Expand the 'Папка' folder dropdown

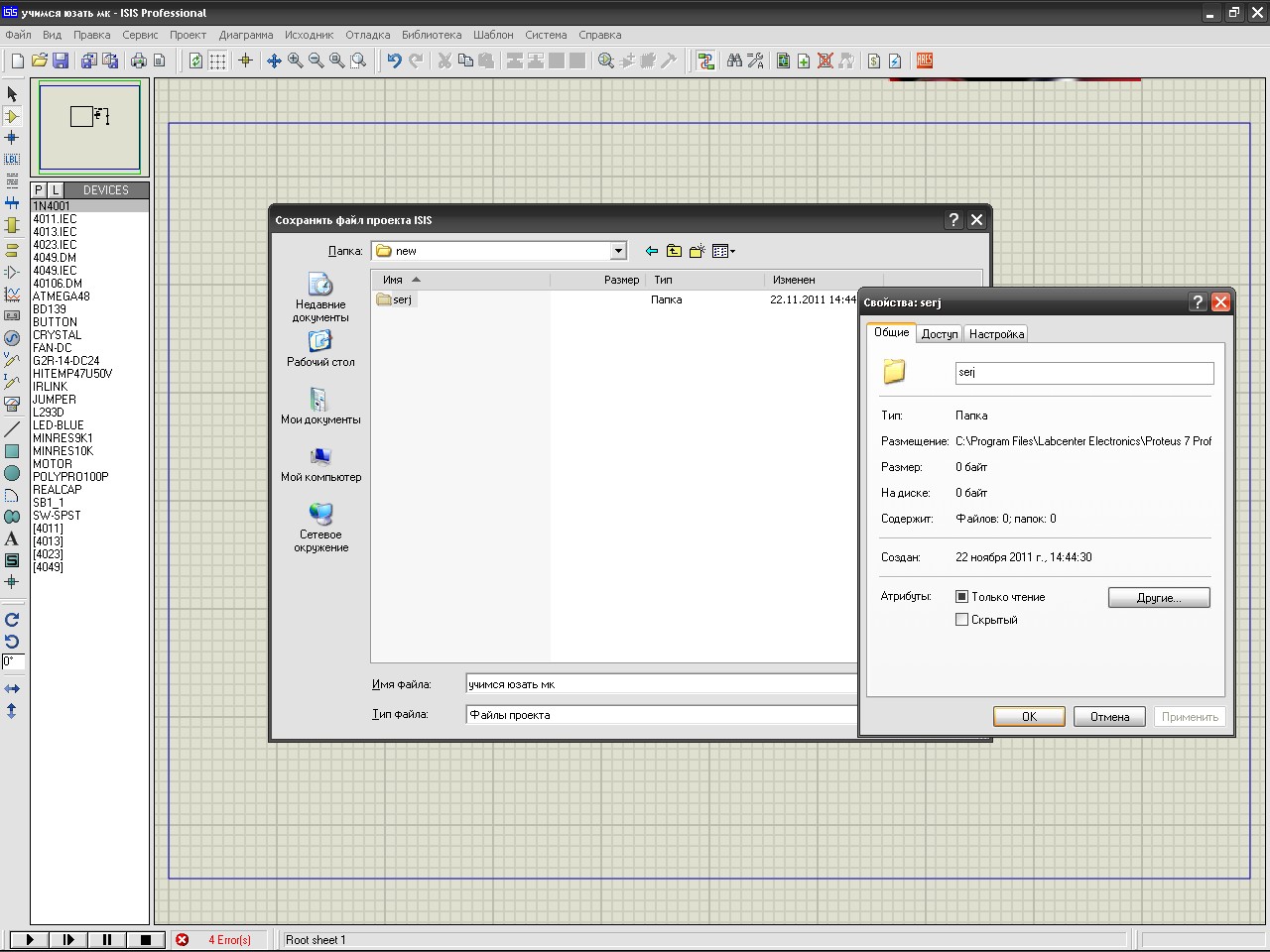point(618,251)
